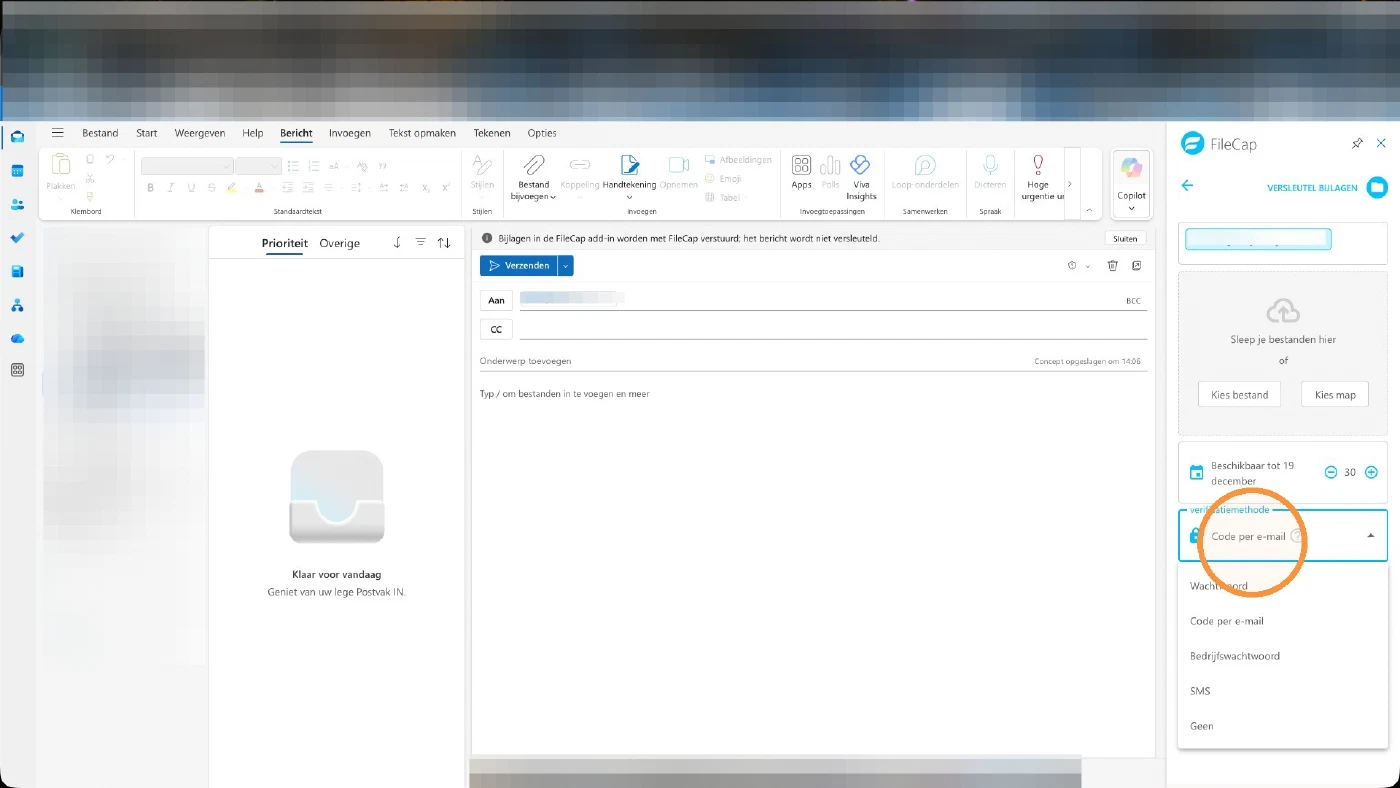This screenshot has width=1400, height=788.
Task: Click the Handtekening signature icon
Action: tap(629, 166)
